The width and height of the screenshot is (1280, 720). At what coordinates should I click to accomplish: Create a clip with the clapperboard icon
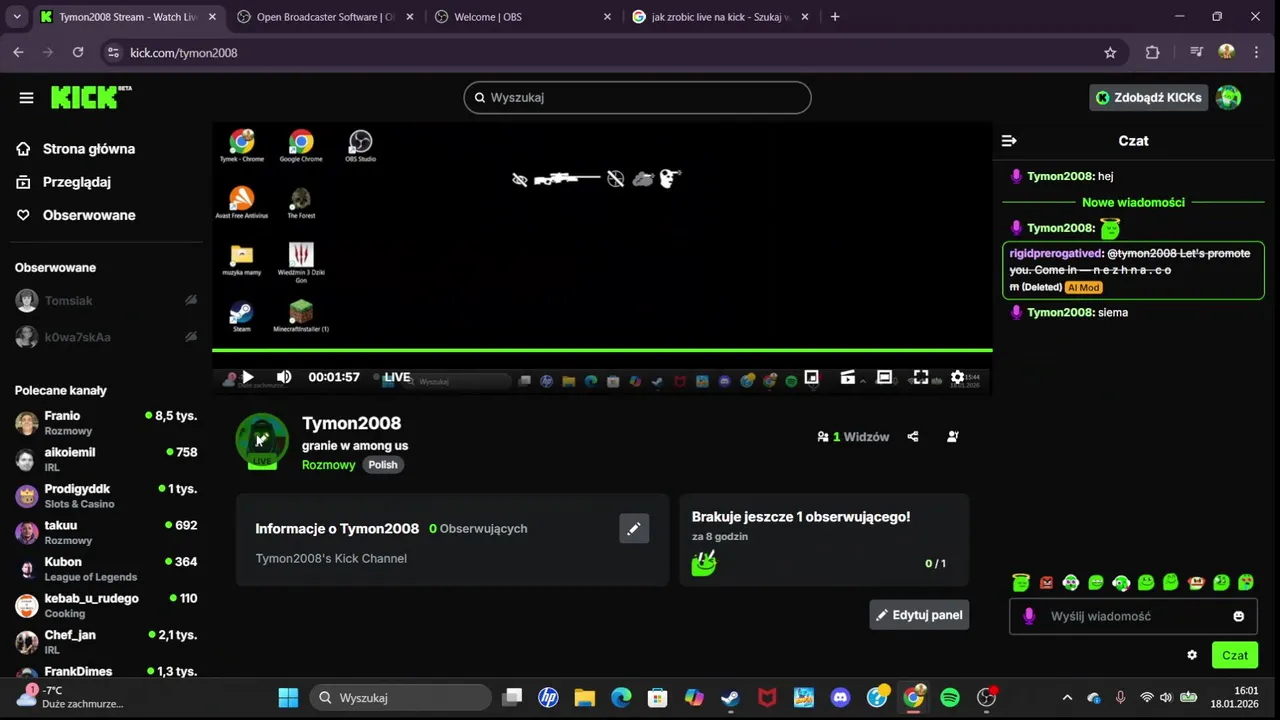click(x=848, y=377)
